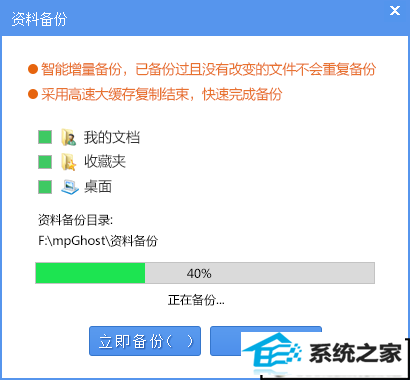Click the backup path F:\mpGhost\资料备份
Image resolution: width=410 pixels, height=380 pixels.
point(98,241)
